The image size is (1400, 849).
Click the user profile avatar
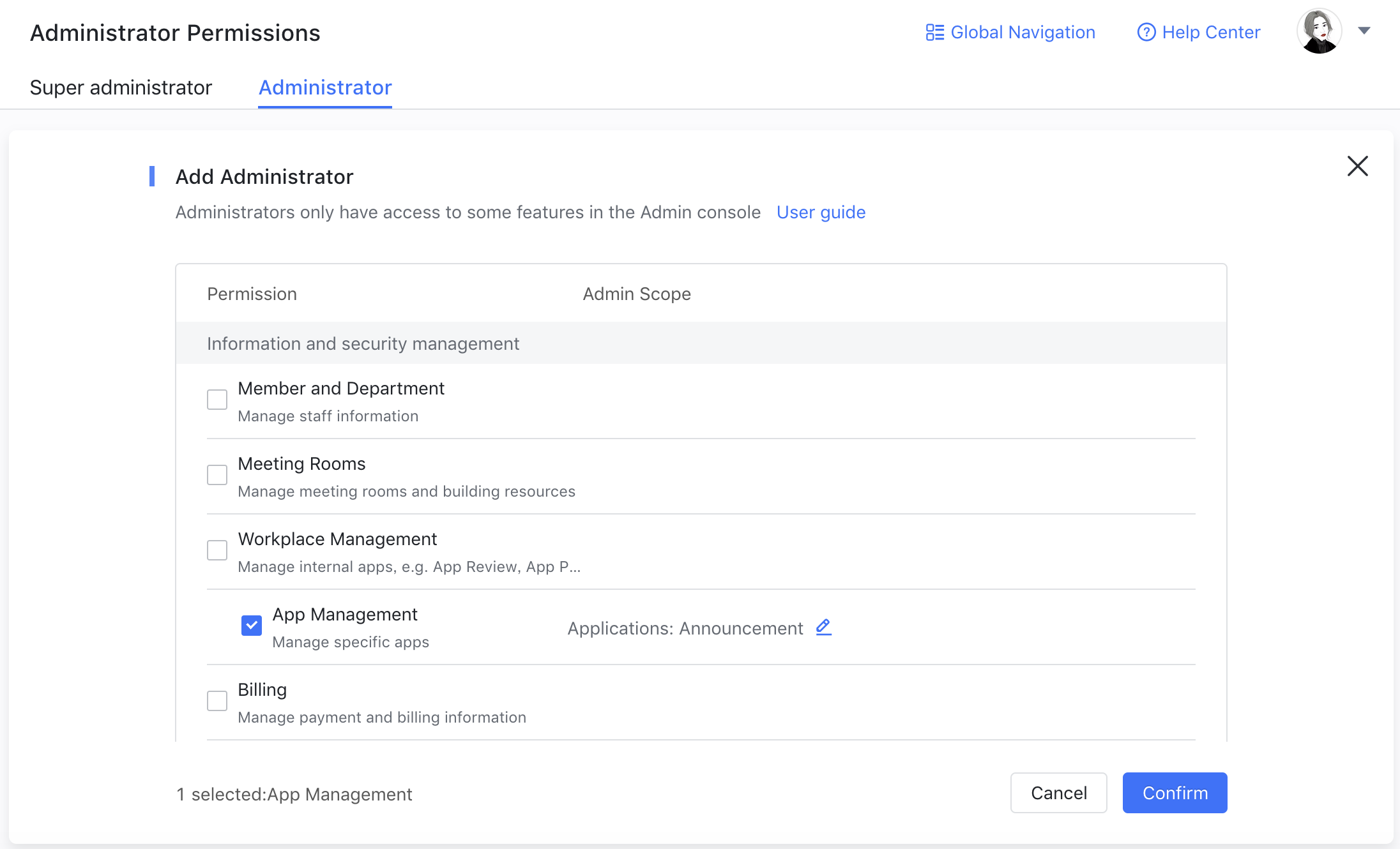[1319, 31]
